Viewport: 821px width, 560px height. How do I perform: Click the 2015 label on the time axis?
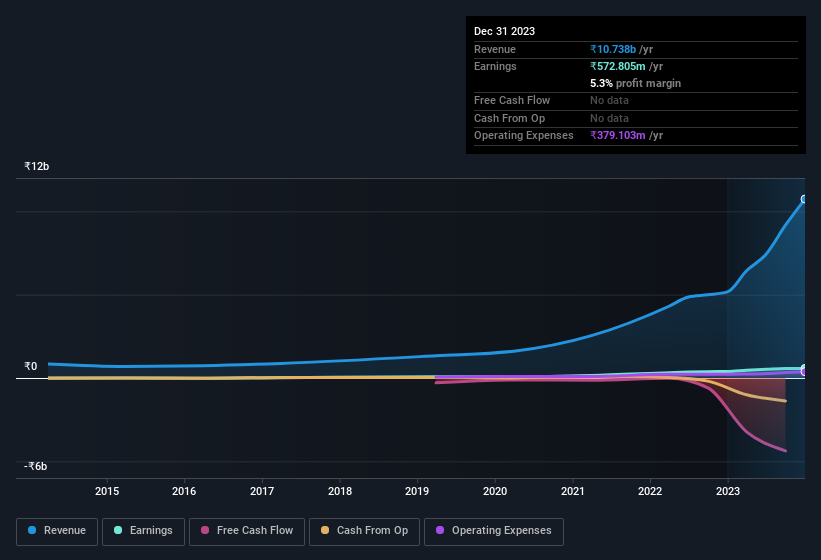click(107, 491)
